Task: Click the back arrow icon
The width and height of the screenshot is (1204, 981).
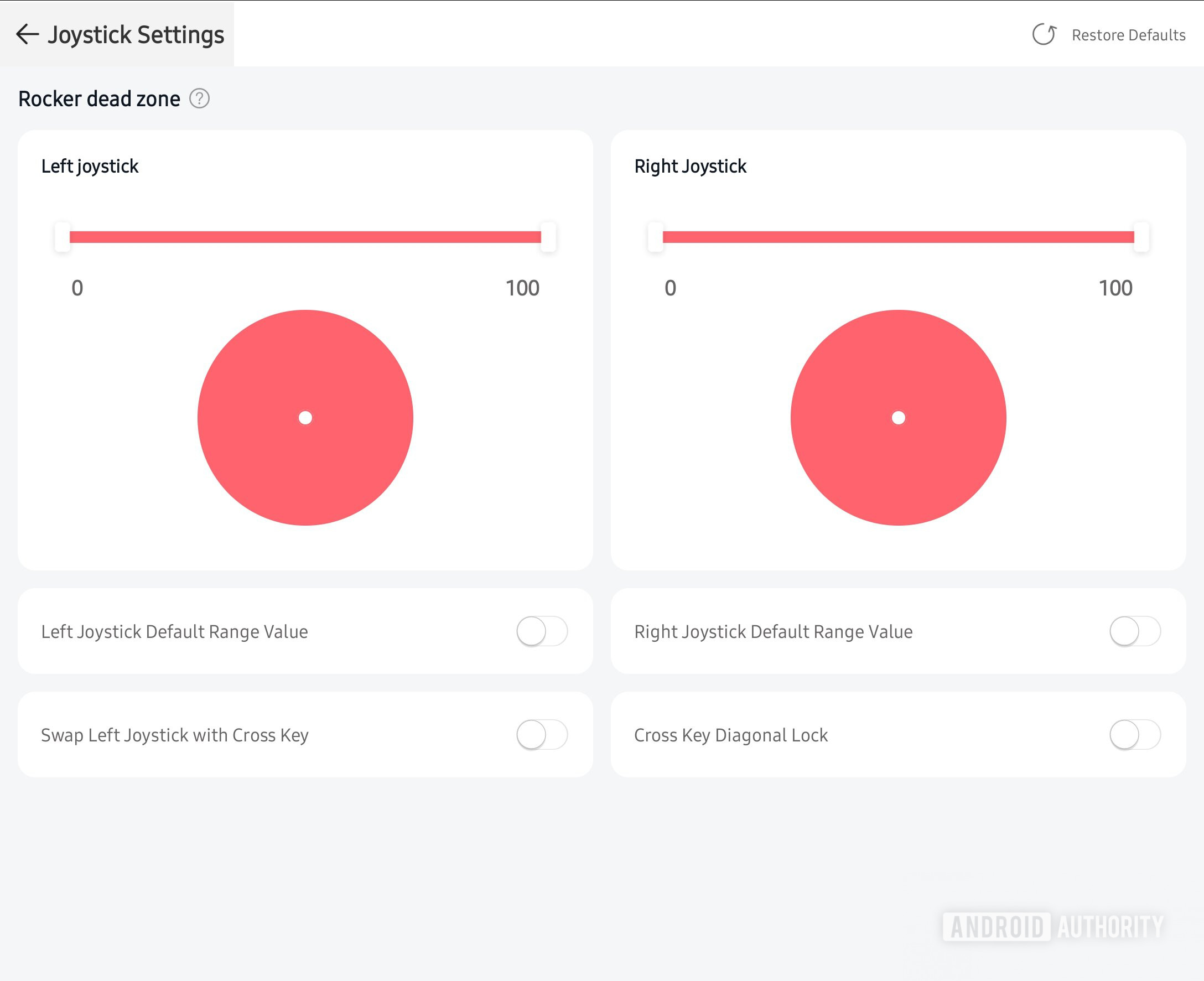Action: click(27, 34)
